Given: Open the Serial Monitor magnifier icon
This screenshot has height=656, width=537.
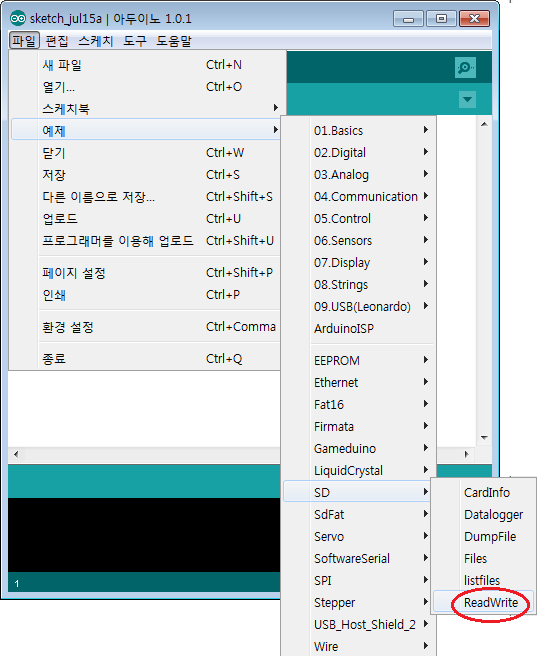Looking at the screenshot, I should click(465, 67).
